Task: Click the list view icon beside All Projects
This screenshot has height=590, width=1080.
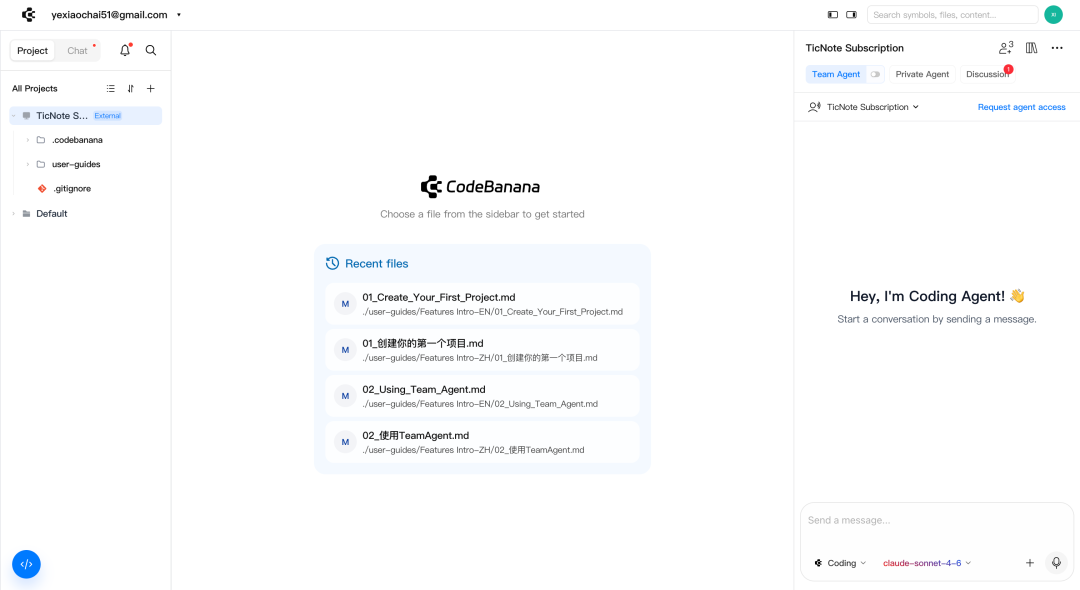Action: pyautogui.click(x=111, y=88)
